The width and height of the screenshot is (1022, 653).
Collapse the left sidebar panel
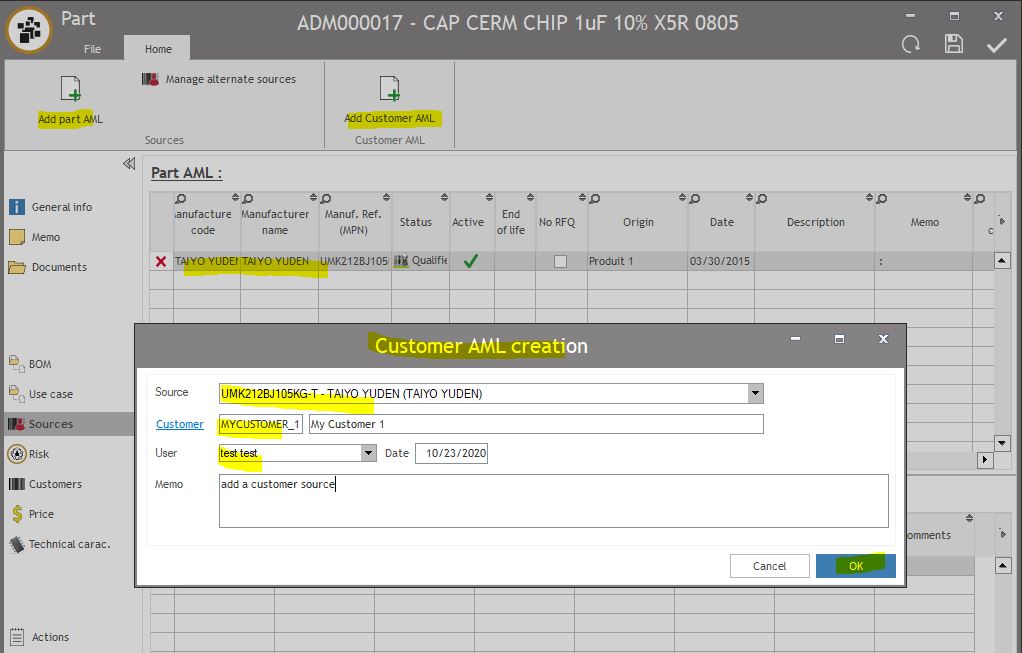coord(129,164)
